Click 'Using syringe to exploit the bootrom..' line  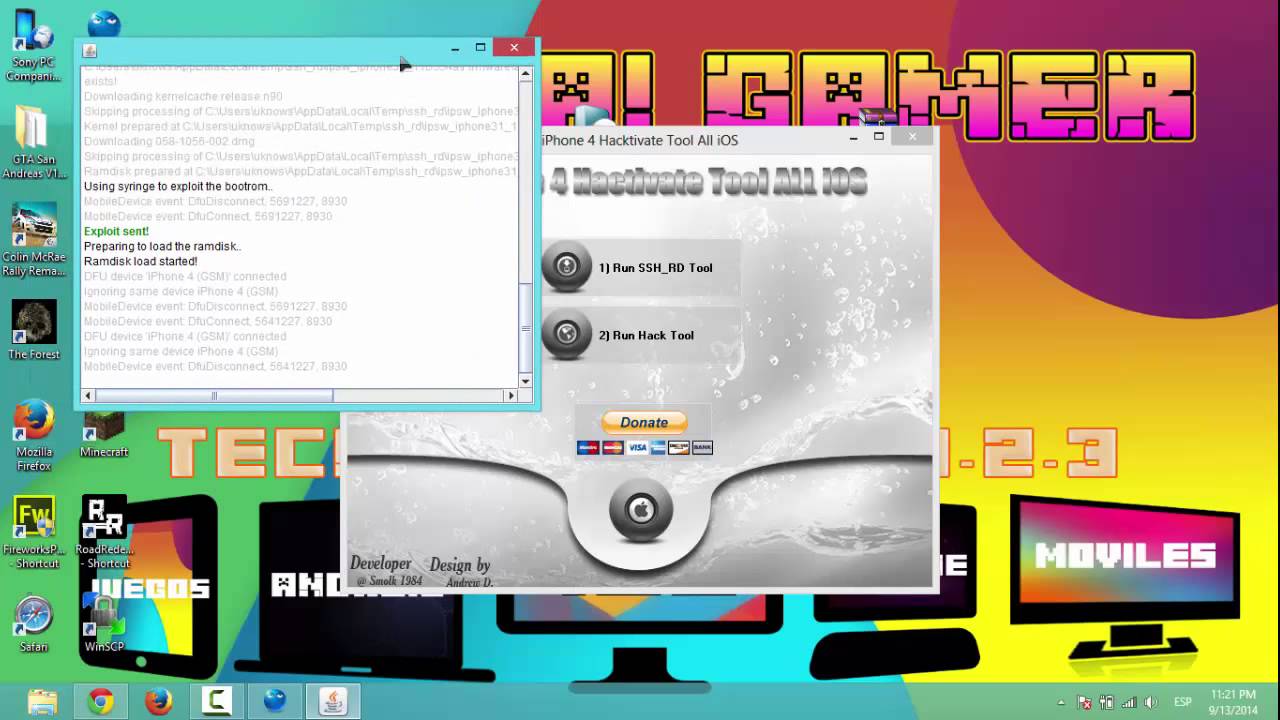point(178,187)
